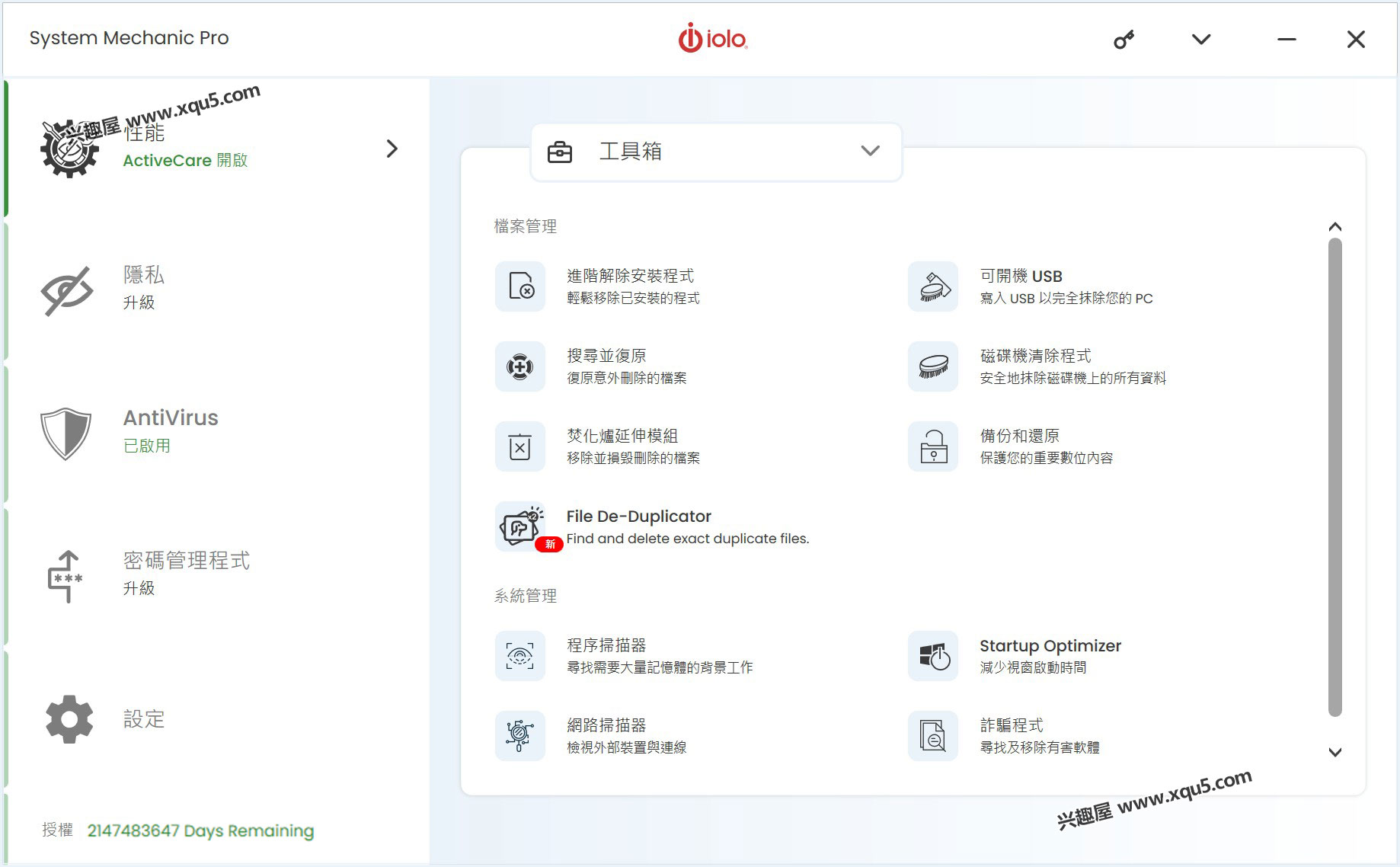
Task: Click the scrollbar down arrow in toolbox
Action: click(1334, 753)
